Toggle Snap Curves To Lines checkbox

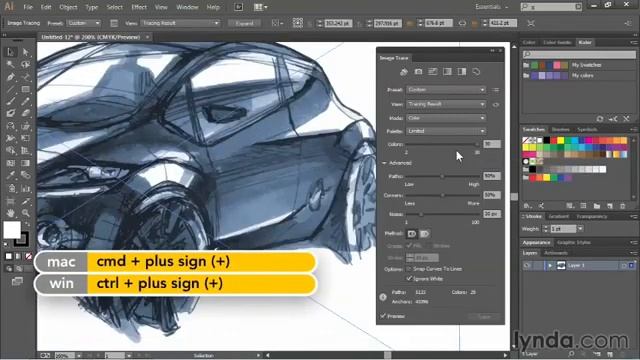point(409,269)
